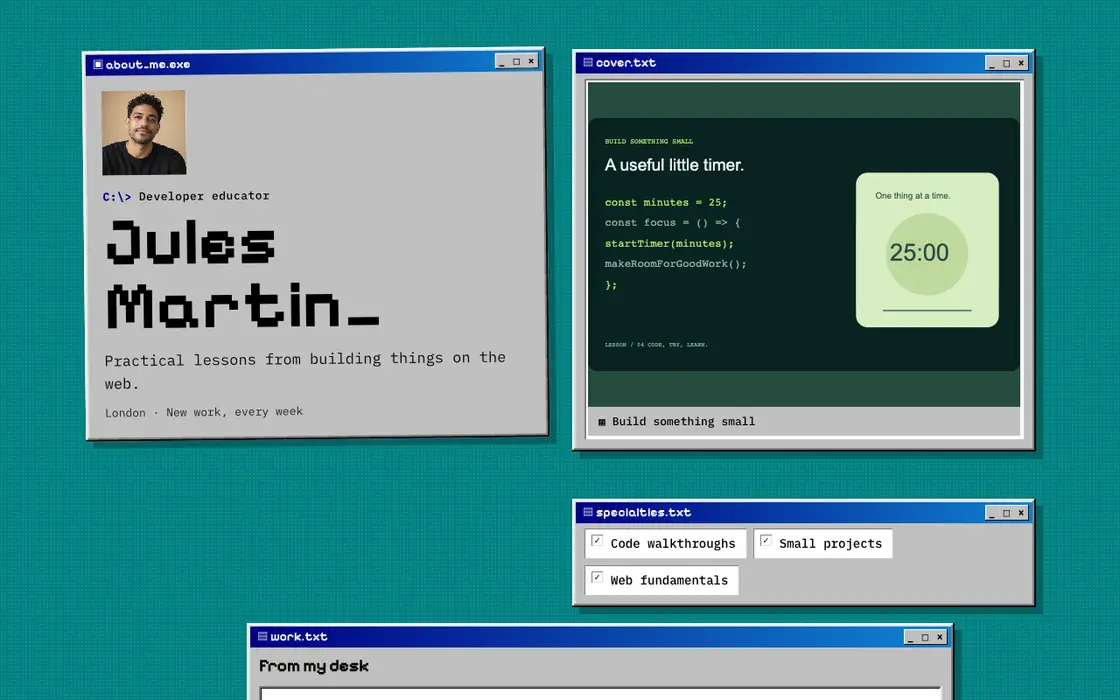
Task: Maximize the about_me.exe window
Action: pyautogui.click(x=516, y=62)
